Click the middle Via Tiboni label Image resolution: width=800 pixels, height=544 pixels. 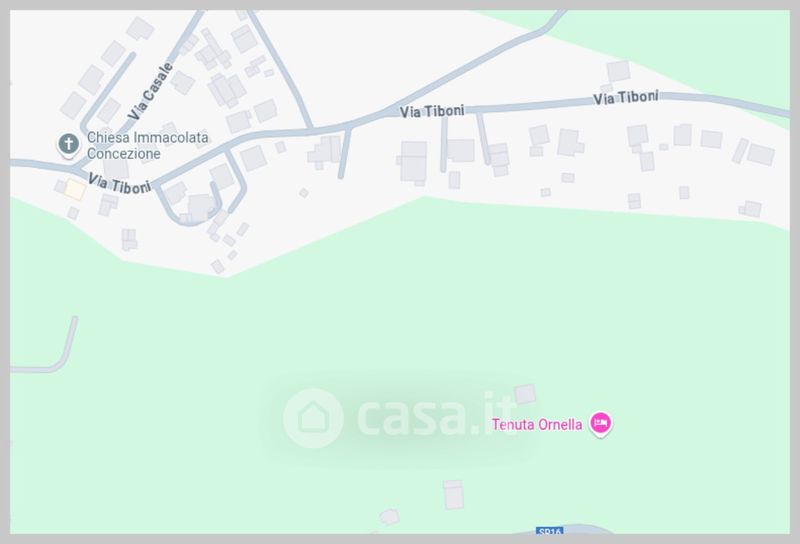coord(432,111)
